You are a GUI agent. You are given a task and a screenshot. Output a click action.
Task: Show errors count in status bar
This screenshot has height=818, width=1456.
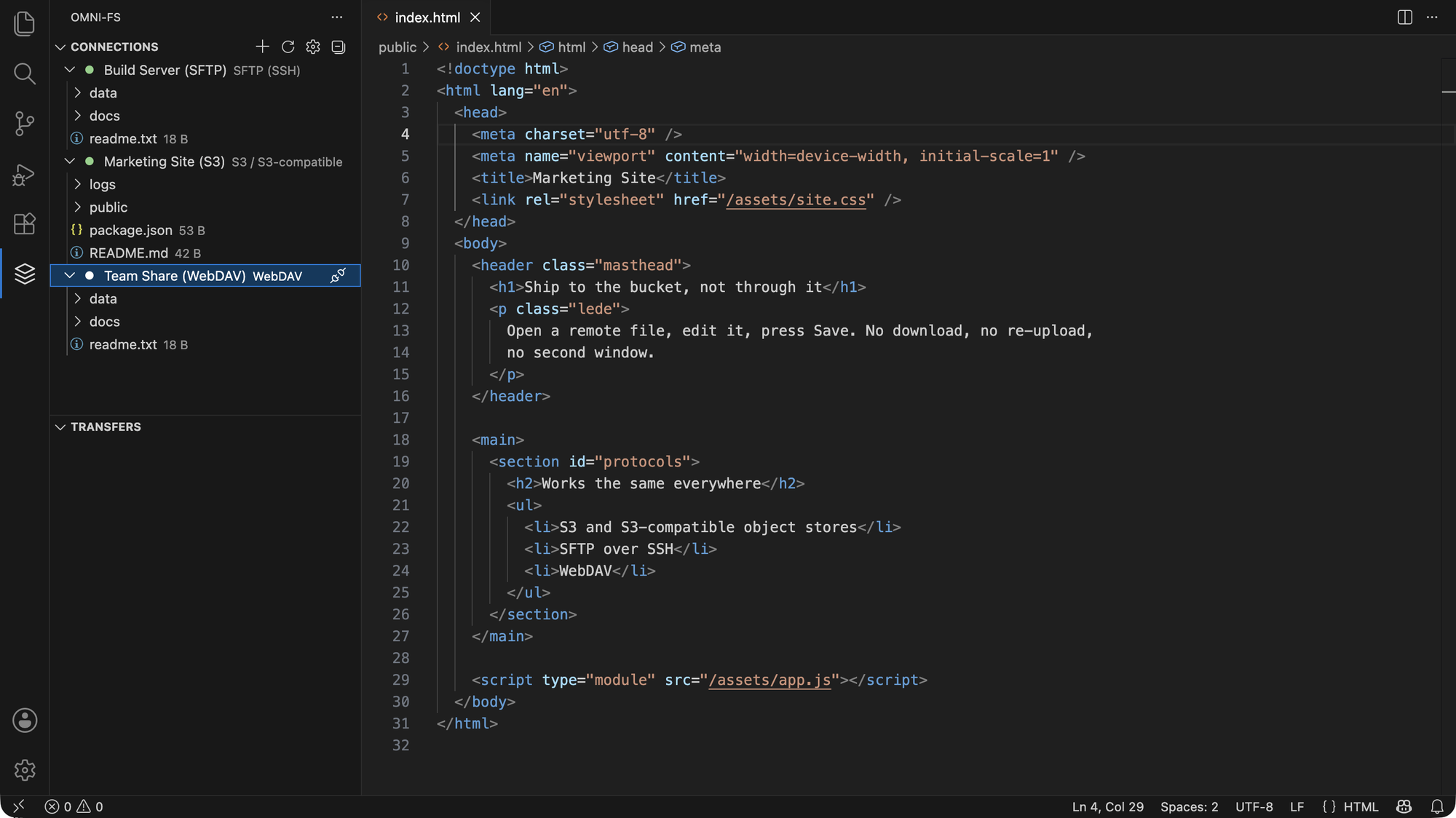[x=58, y=806]
